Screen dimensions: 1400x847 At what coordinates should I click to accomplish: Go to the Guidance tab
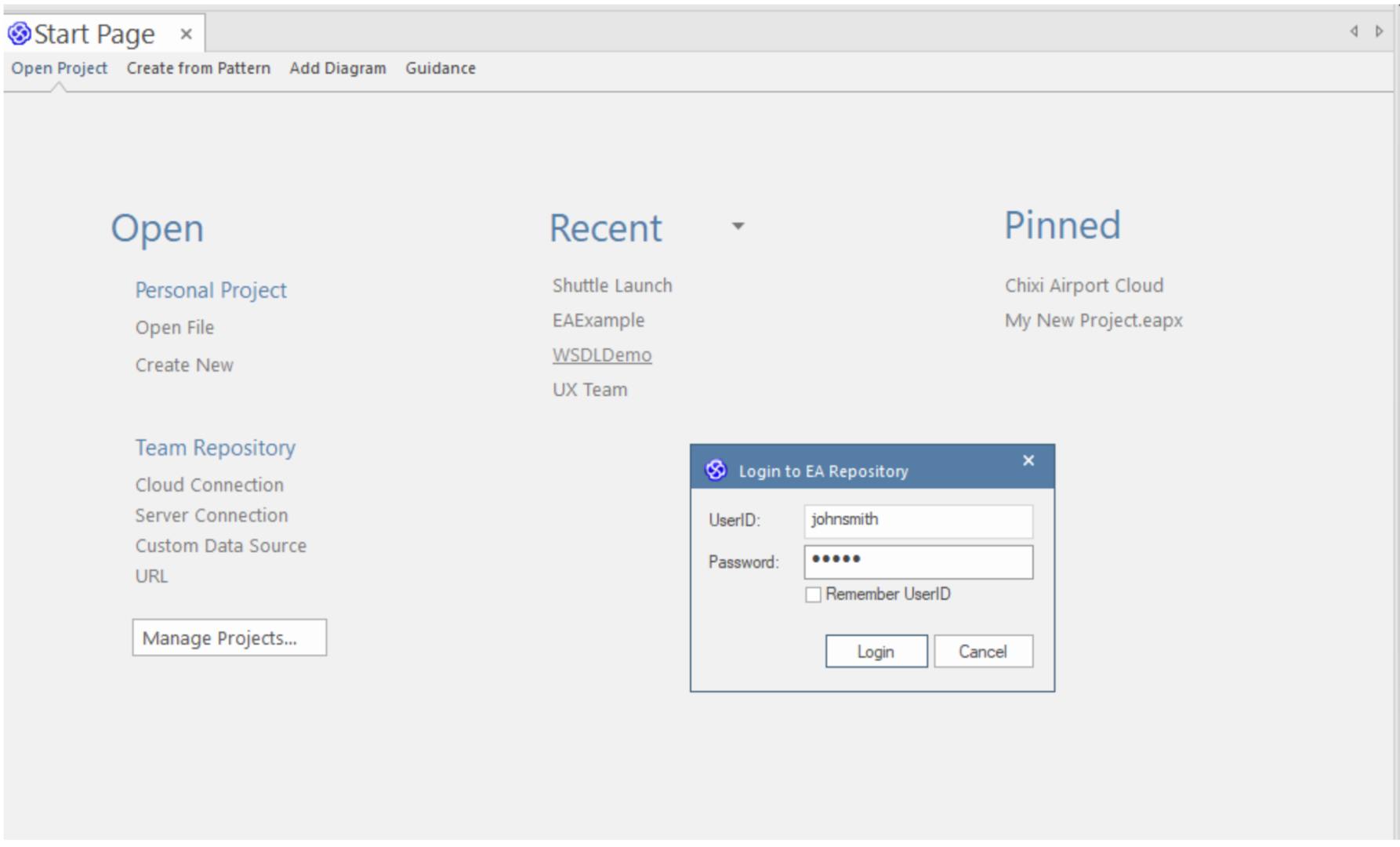(441, 68)
